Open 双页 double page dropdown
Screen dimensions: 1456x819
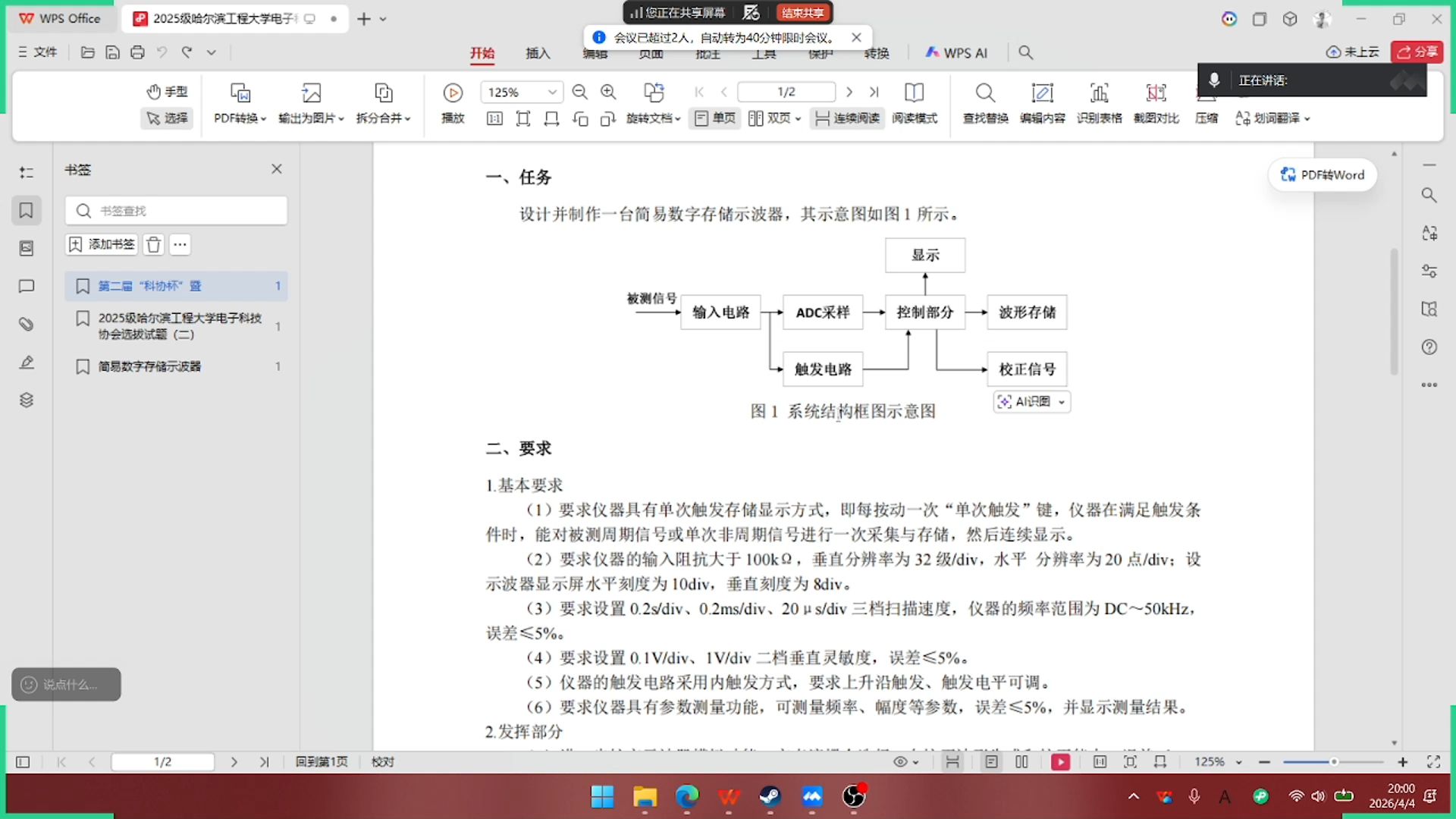click(774, 118)
